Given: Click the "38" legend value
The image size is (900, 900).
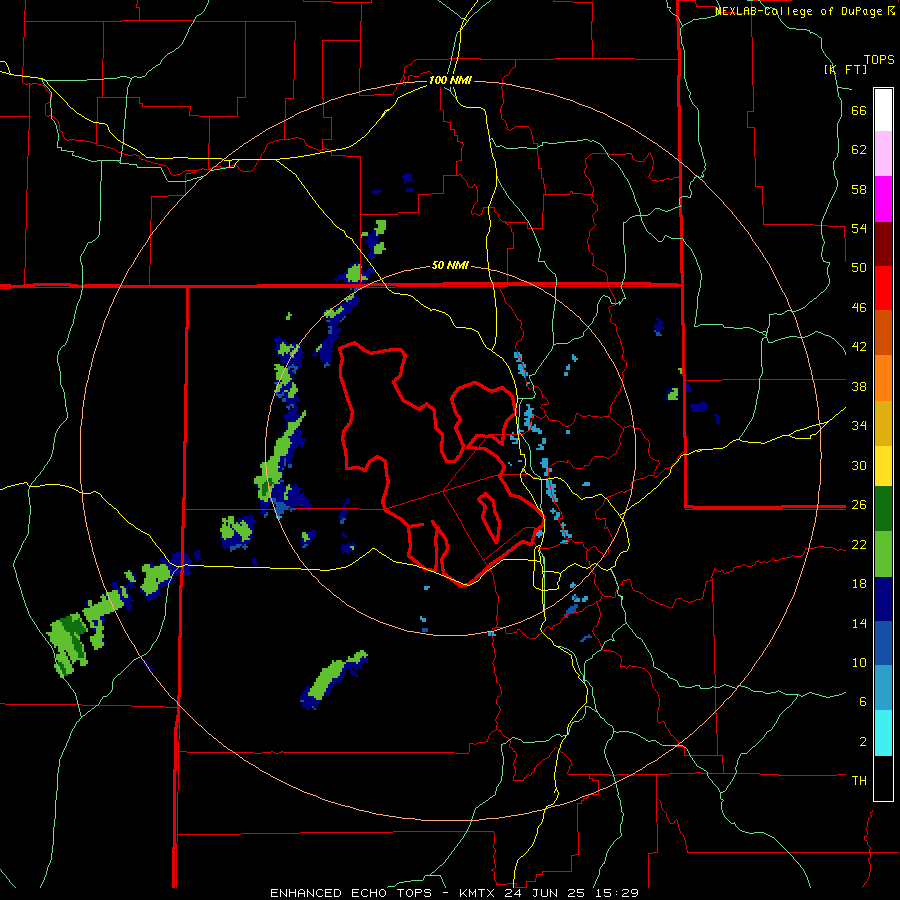Looking at the screenshot, I should [859, 386].
